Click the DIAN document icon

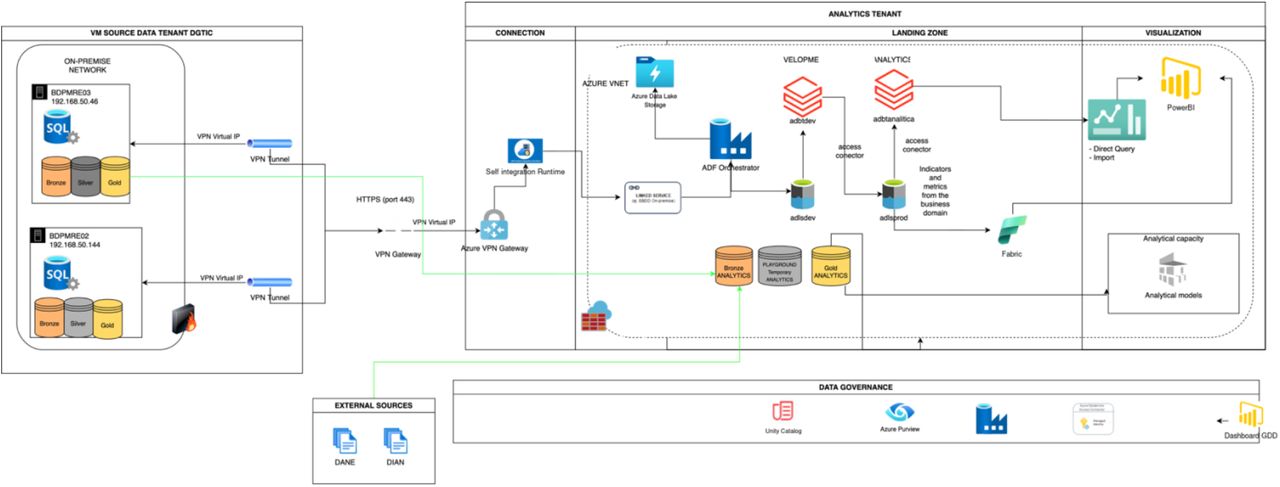coord(395,439)
